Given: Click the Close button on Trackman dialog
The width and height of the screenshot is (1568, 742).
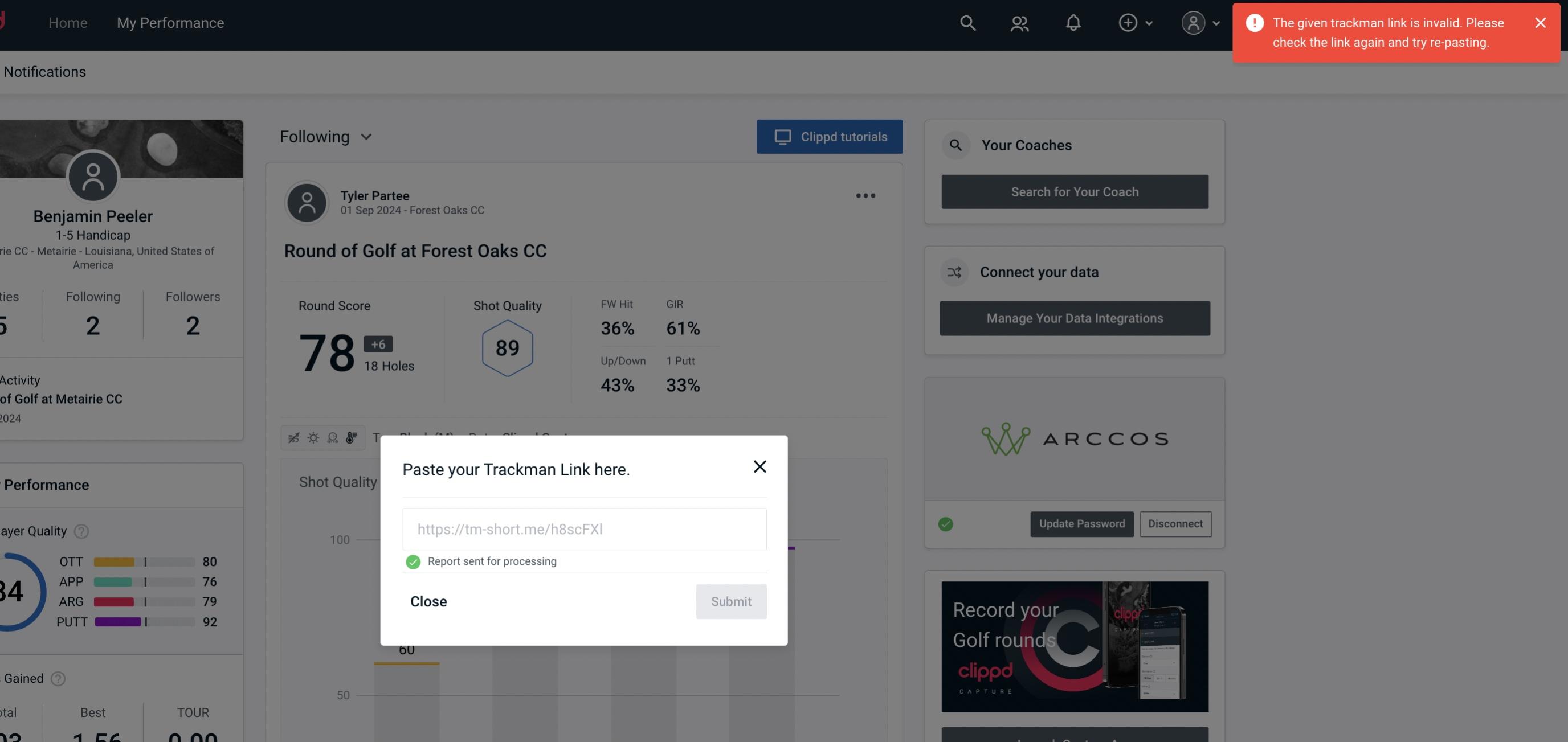Looking at the screenshot, I should [428, 601].
